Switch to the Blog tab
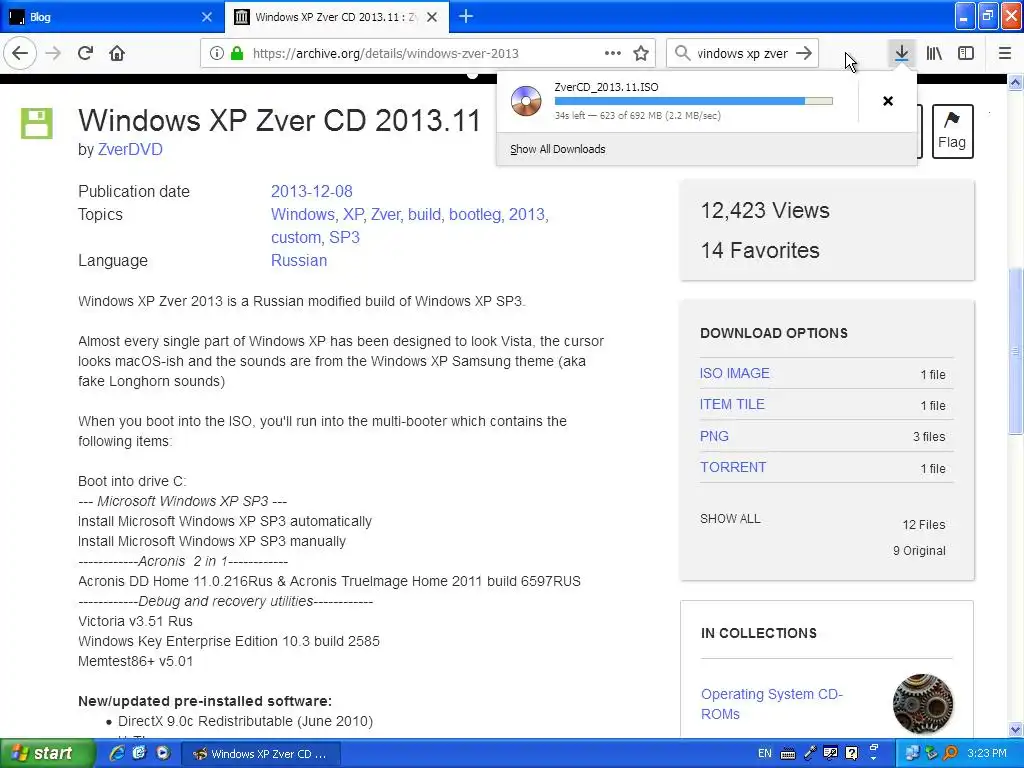Screen dimensions: 1024x768 click(x=111, y=17)
